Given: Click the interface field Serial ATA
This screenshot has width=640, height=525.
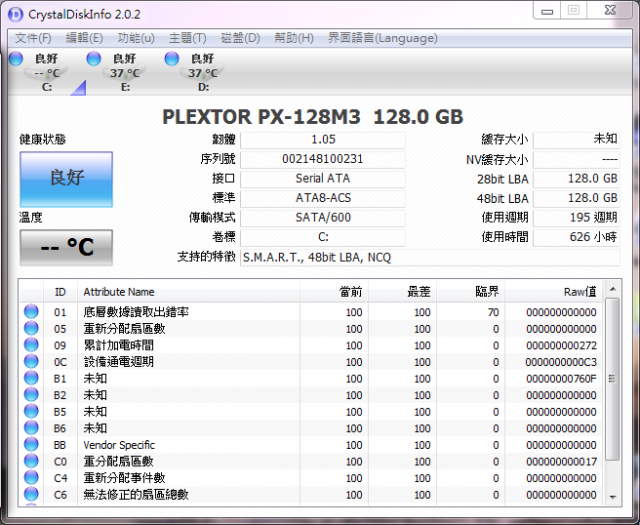Looking at the screenshot, I should pos(323,179).
